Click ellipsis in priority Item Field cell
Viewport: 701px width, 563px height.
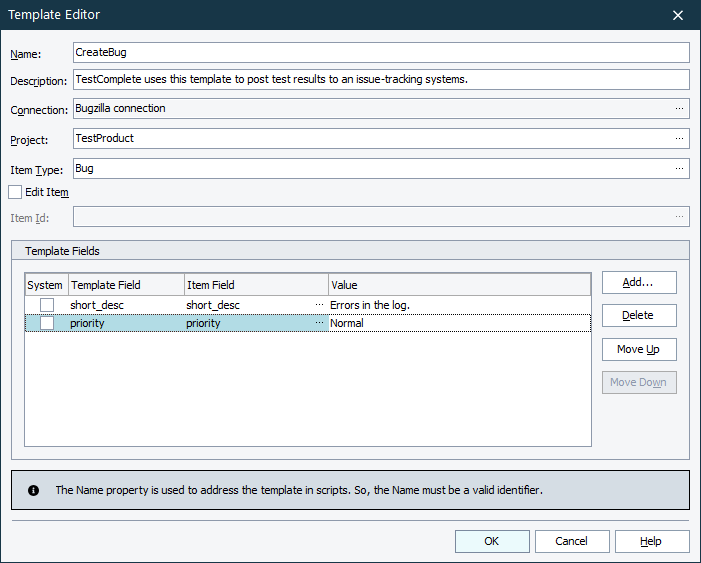coord(320,323)
